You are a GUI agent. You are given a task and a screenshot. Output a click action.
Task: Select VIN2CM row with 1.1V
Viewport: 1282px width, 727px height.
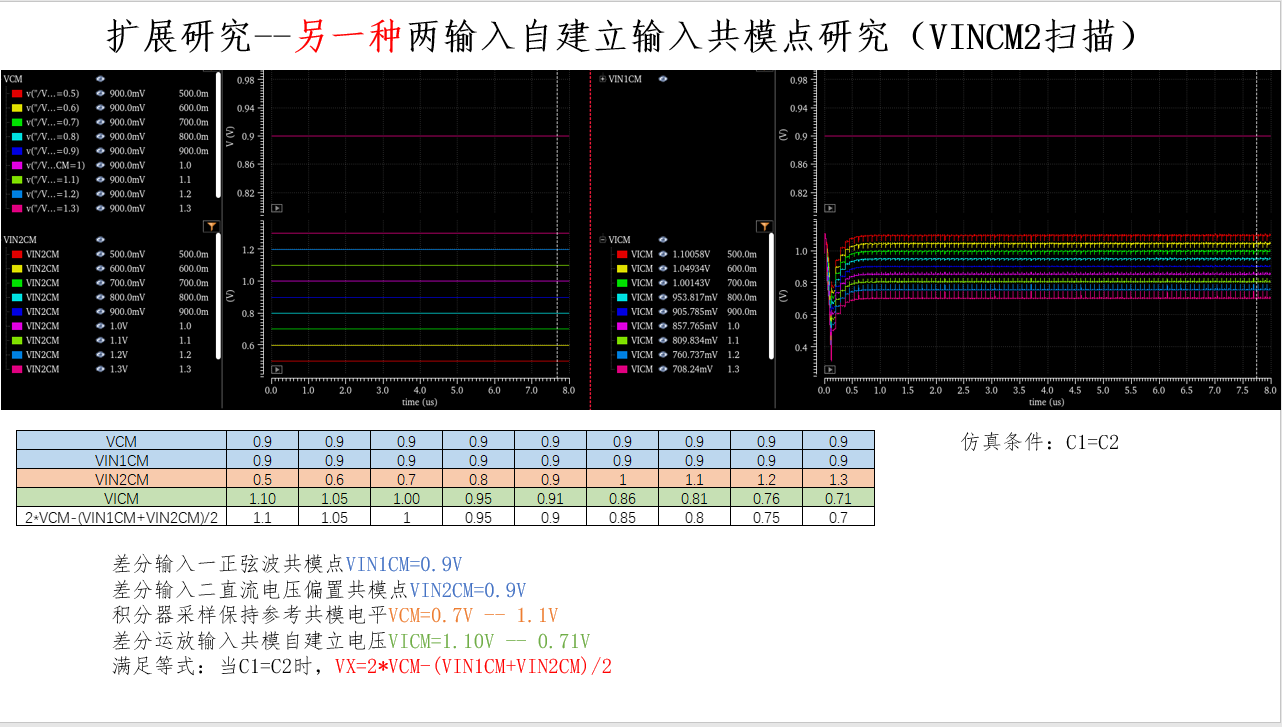click(x=110, y=340)
